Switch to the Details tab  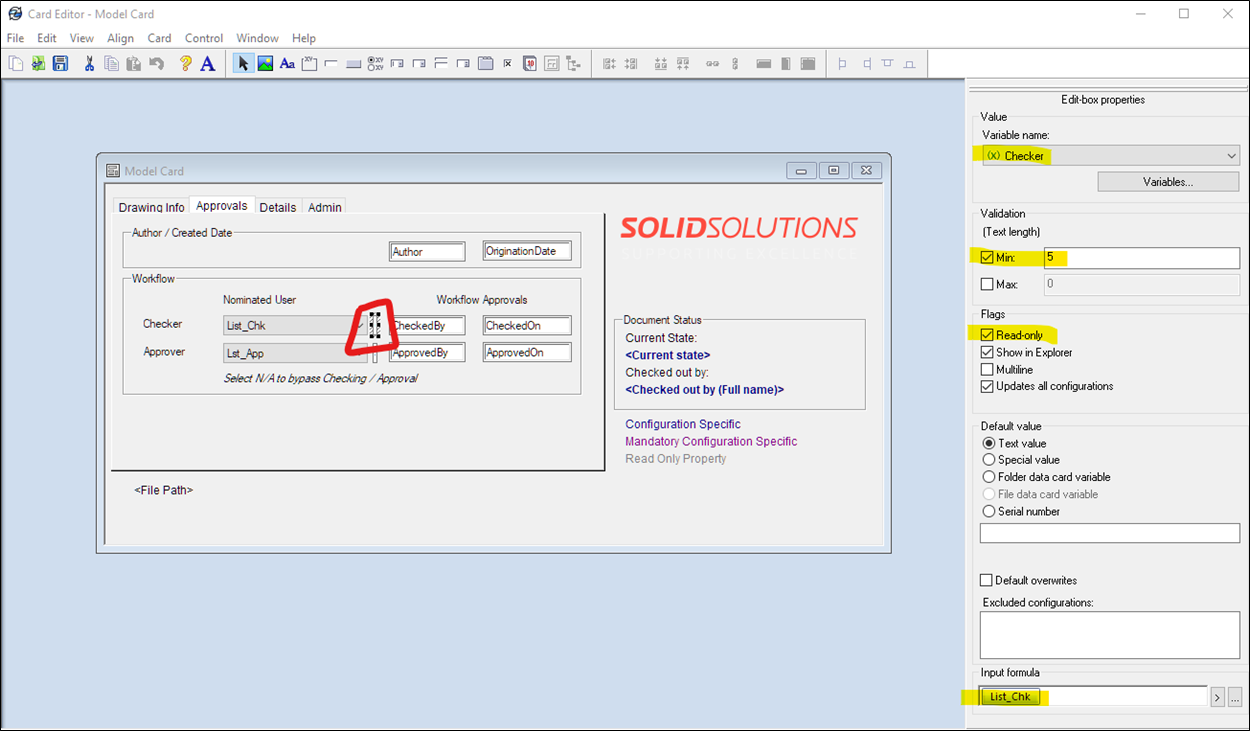click(x=277, y=207)
